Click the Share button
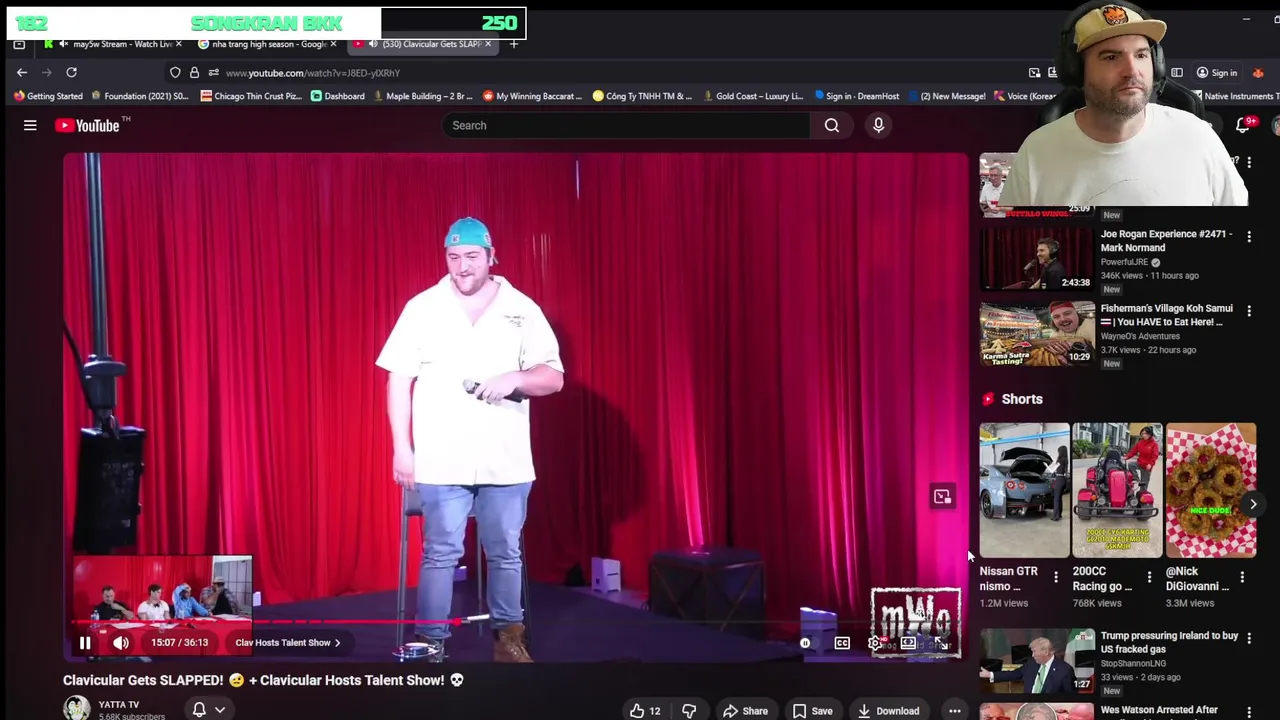Viewport: 1280px width, 720px height. click(745, 711)
